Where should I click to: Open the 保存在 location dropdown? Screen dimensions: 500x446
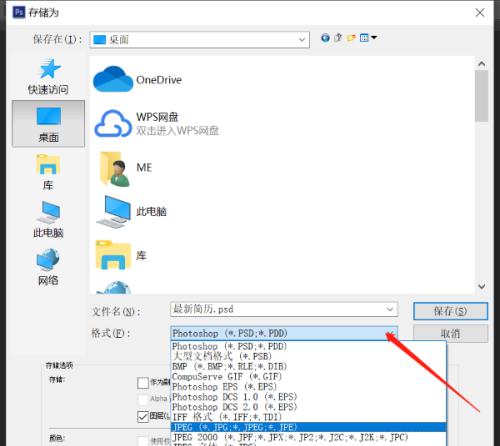[x=200, y=40]
